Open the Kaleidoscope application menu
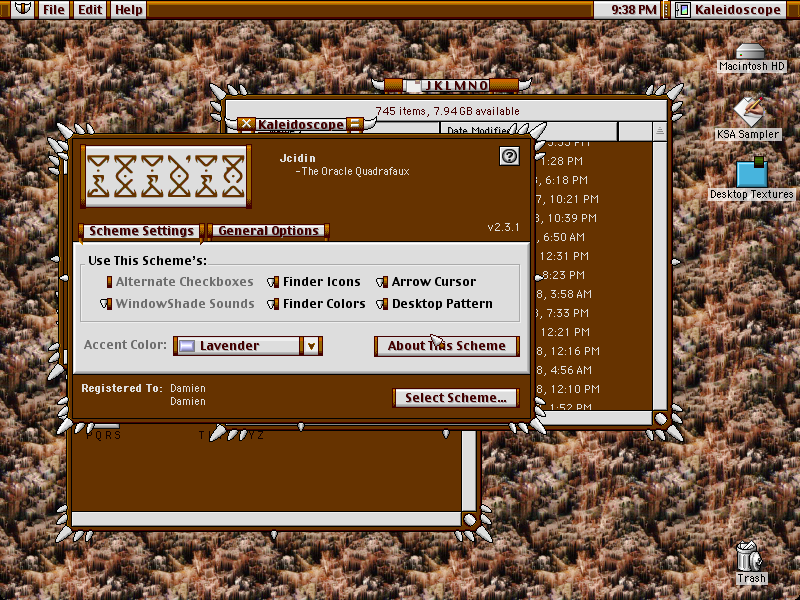 pyautogui.click(x=729, y=10)
